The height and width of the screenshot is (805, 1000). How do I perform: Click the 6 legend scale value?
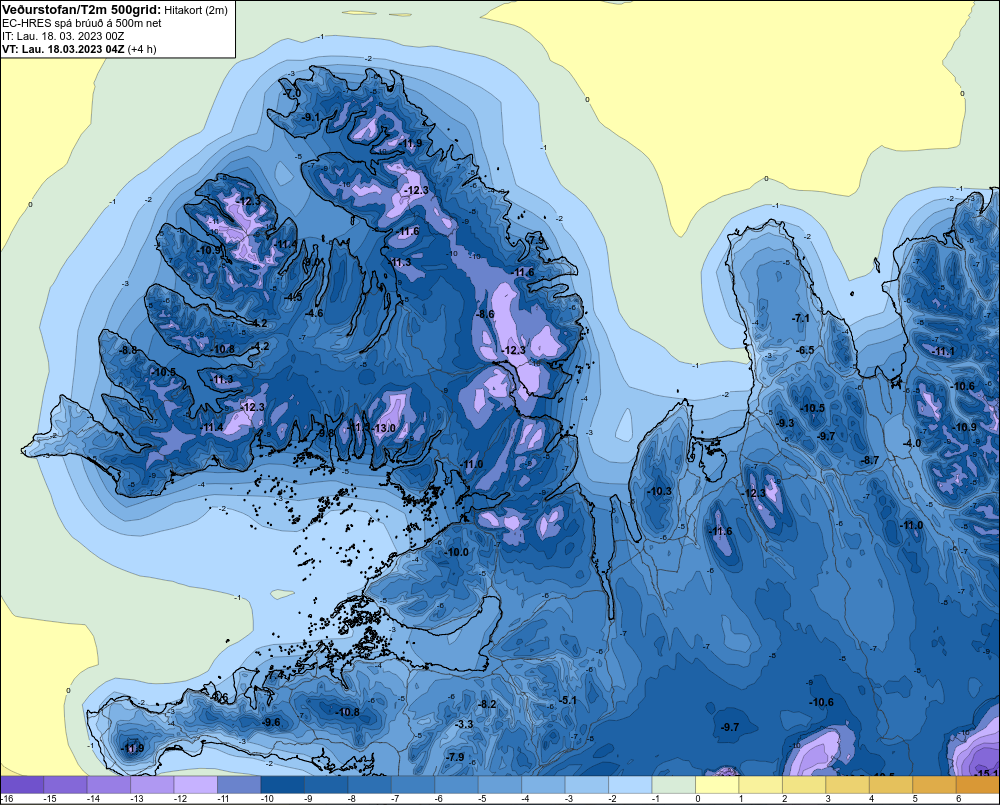point(959,799)
